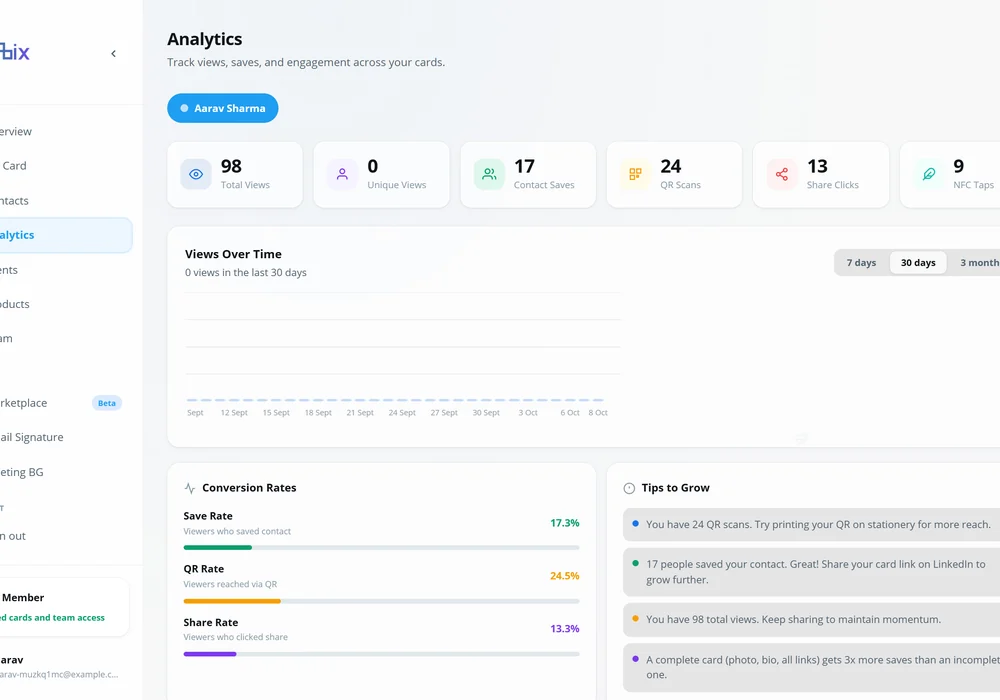Click the tip about sharing on LinkedIn
The image size is (1000, 700).
pos(811,572)
